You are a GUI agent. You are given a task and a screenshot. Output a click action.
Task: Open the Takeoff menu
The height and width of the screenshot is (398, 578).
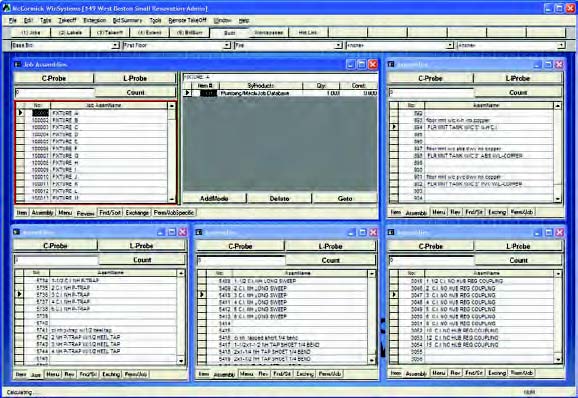[x=67, y=20]
